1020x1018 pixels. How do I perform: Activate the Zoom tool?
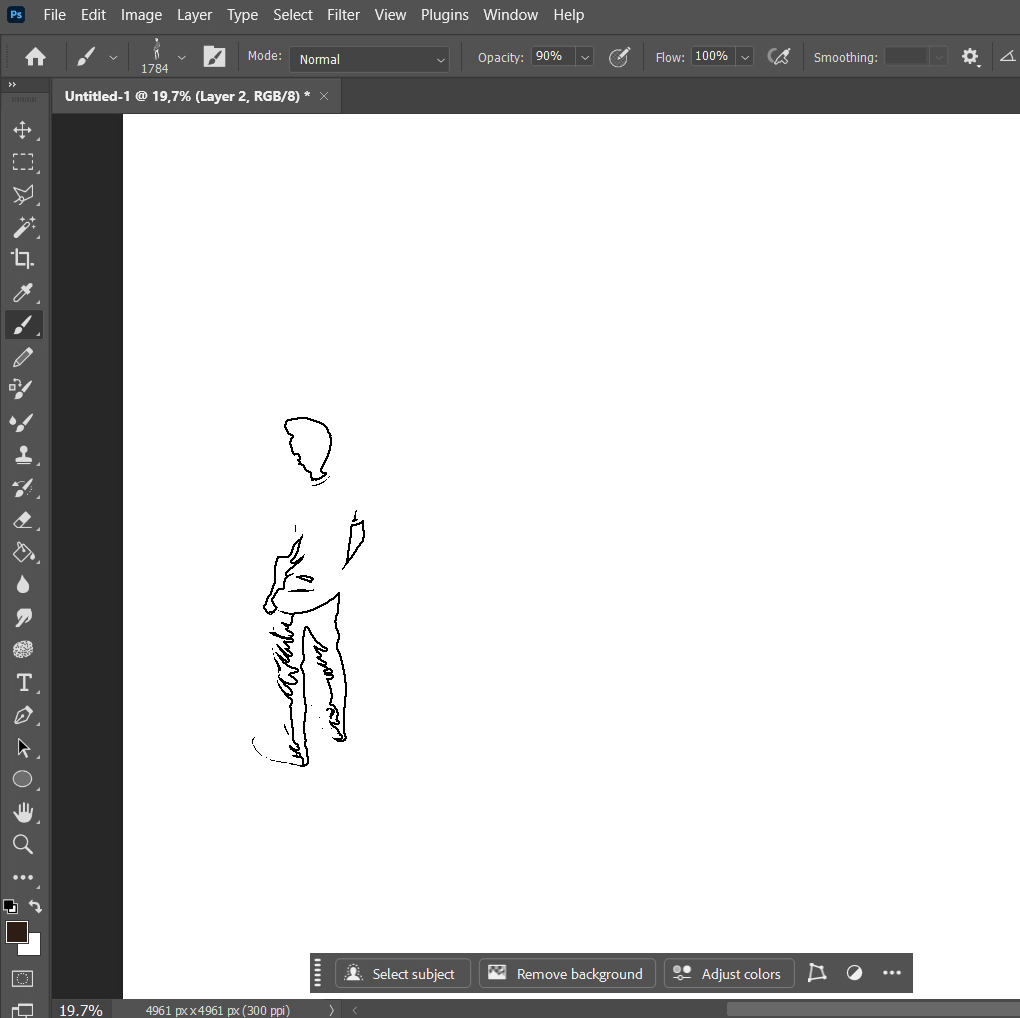click(x=23, y=845)
